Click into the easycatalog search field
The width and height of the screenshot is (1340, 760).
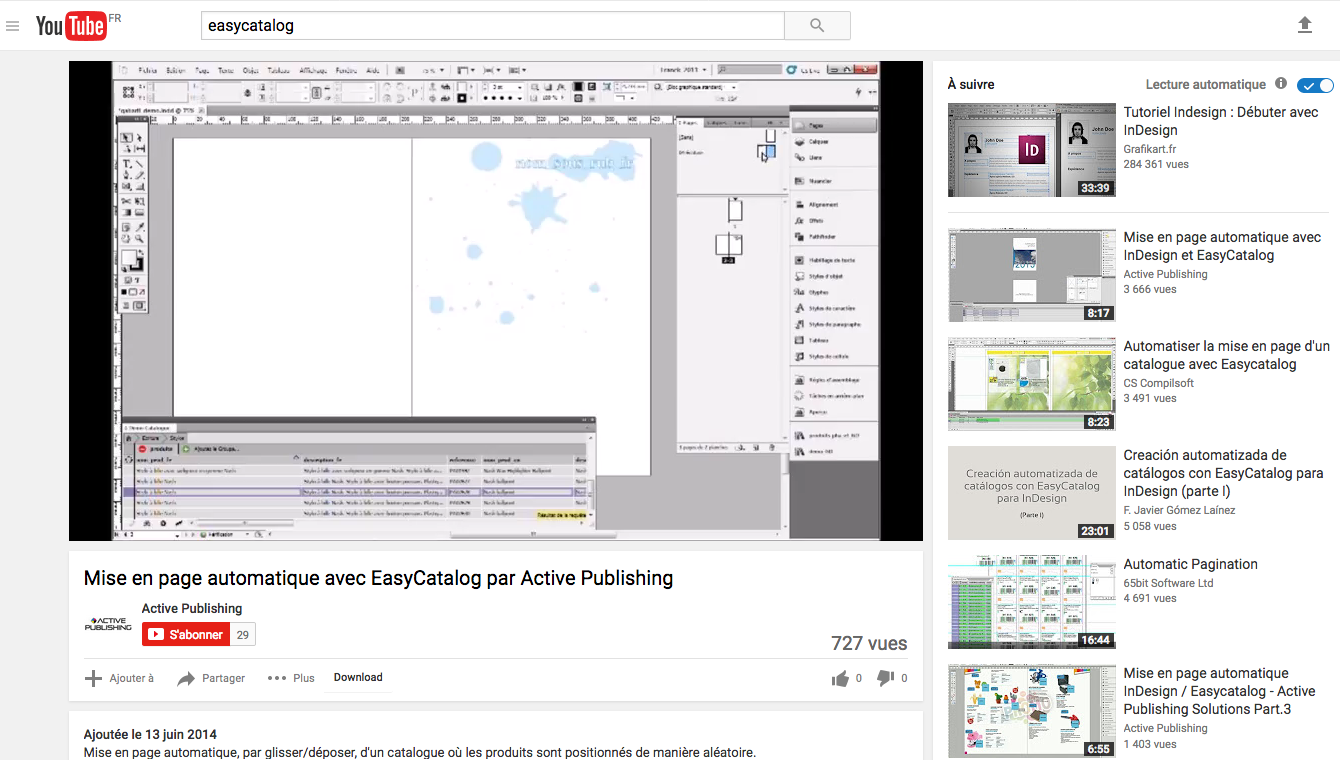pyautogui.click(x=492, y=26)
